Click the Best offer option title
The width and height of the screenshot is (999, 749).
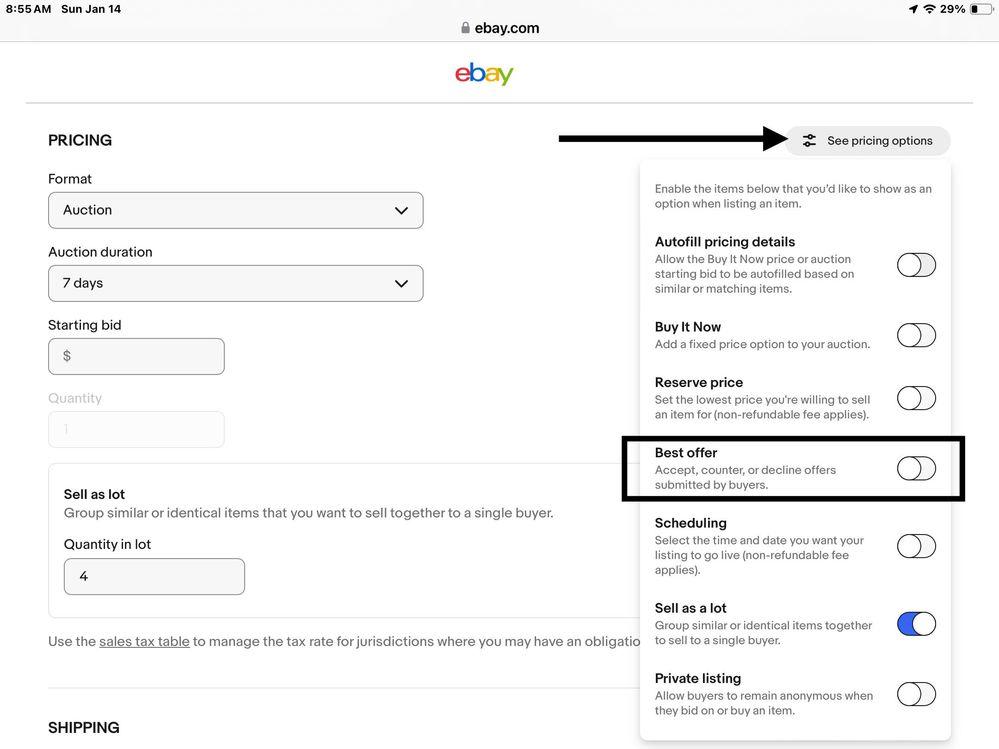click(x=686, y=453)
